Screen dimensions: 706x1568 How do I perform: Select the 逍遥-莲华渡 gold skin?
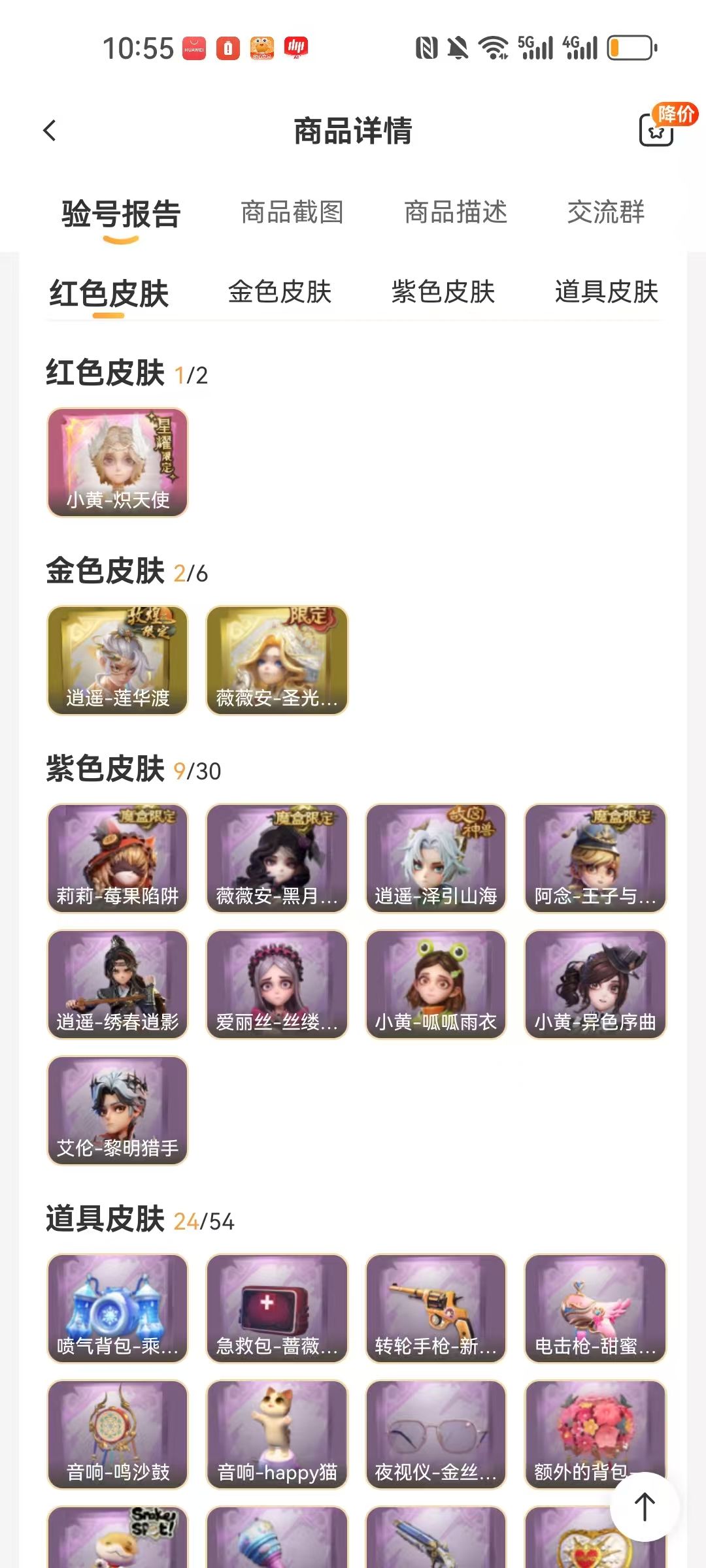[x=118, y=660]
